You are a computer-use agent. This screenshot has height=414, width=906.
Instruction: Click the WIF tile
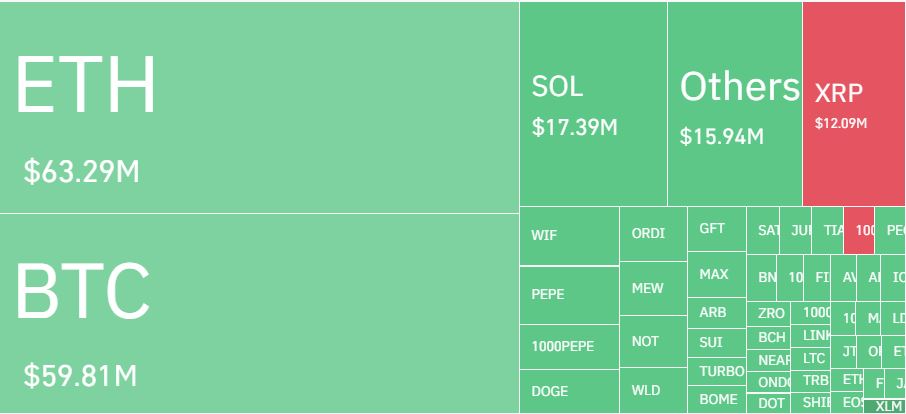click(x=569, y=236)
